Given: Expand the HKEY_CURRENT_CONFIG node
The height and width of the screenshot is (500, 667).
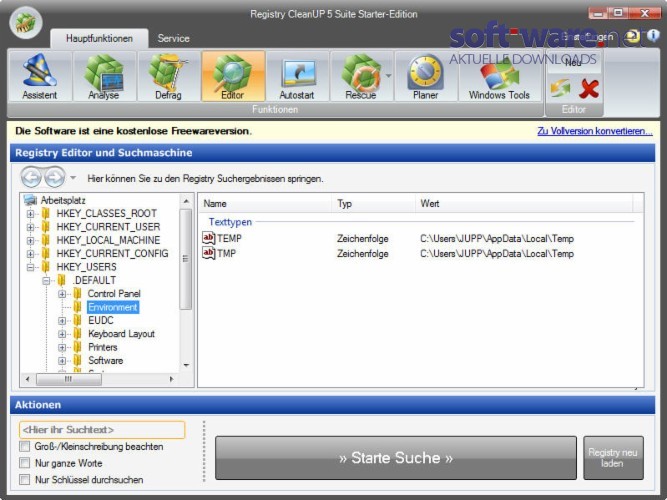Looking at the screenshot, I should tap(30, 254).
